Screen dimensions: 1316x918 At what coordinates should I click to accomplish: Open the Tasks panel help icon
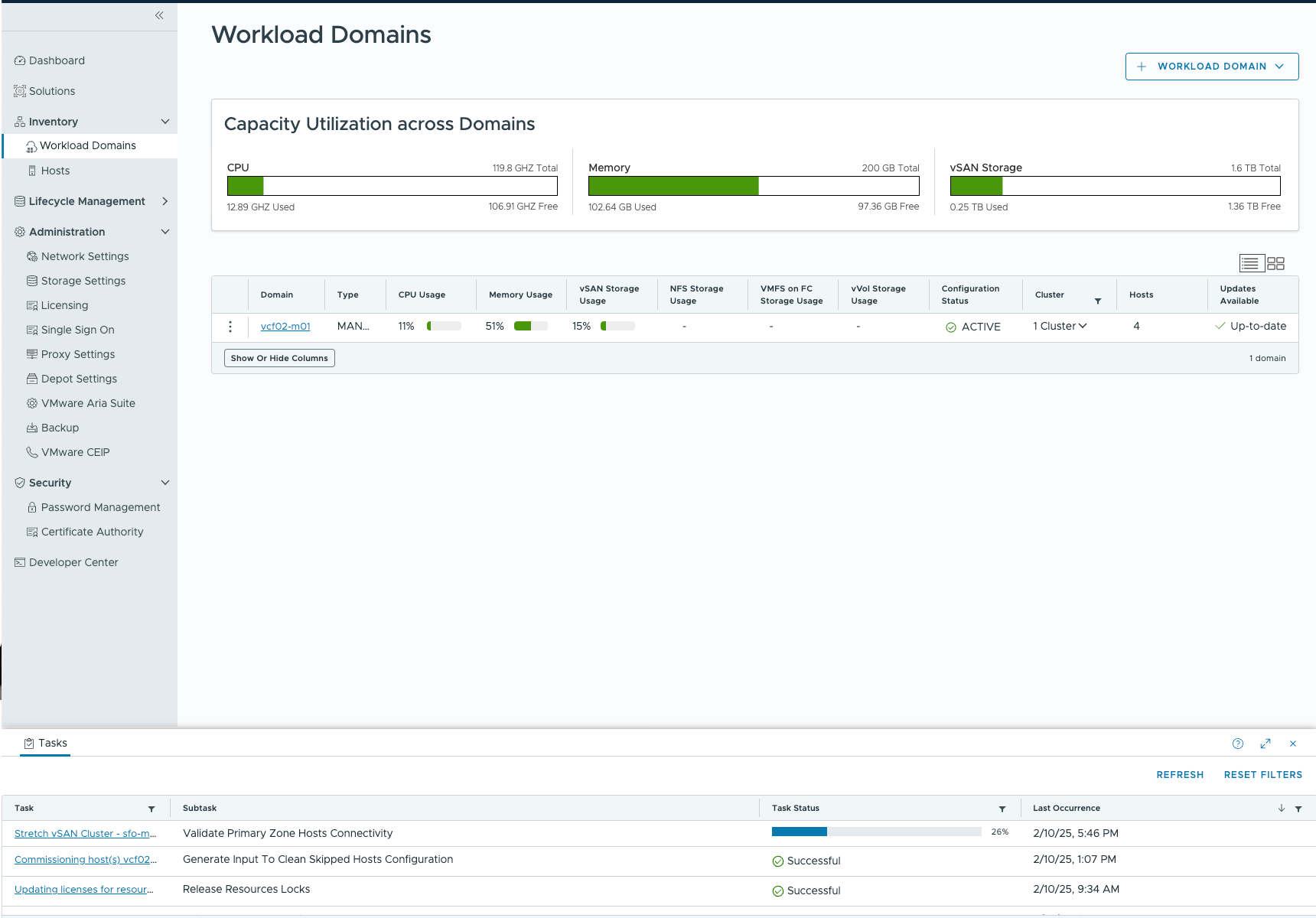coord(1238,744)
